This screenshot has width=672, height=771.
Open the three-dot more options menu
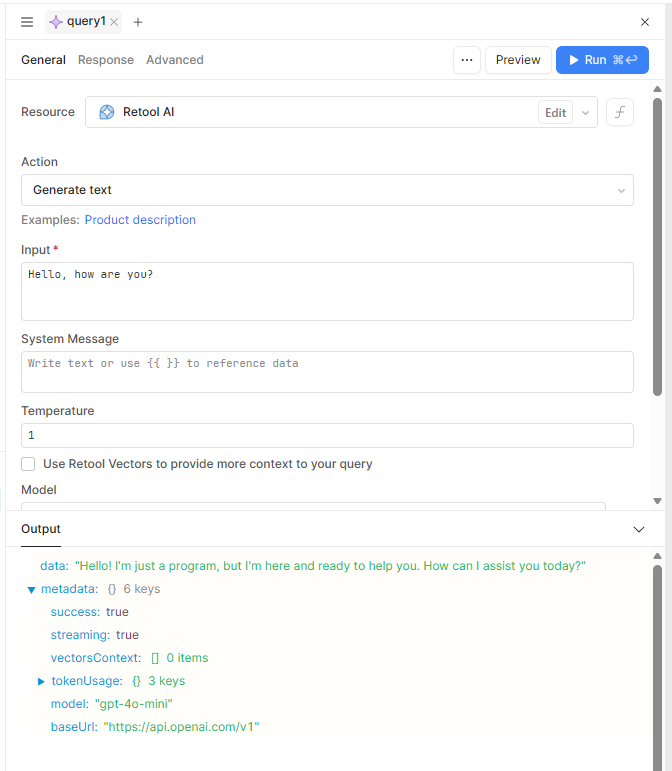pos(466,60)
